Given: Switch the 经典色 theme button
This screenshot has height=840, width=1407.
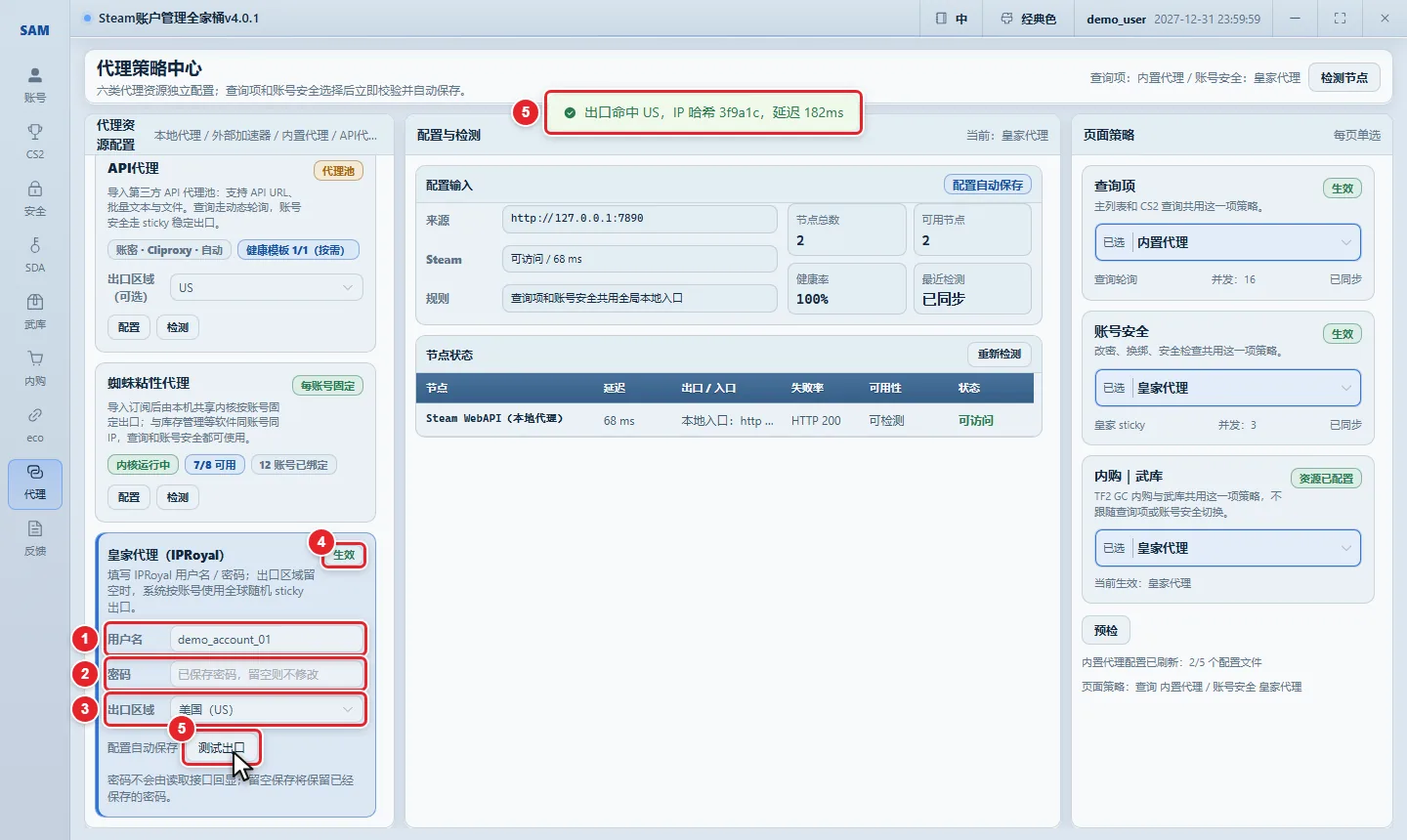Looking at the screenshot, I should tap(1029, 19).
